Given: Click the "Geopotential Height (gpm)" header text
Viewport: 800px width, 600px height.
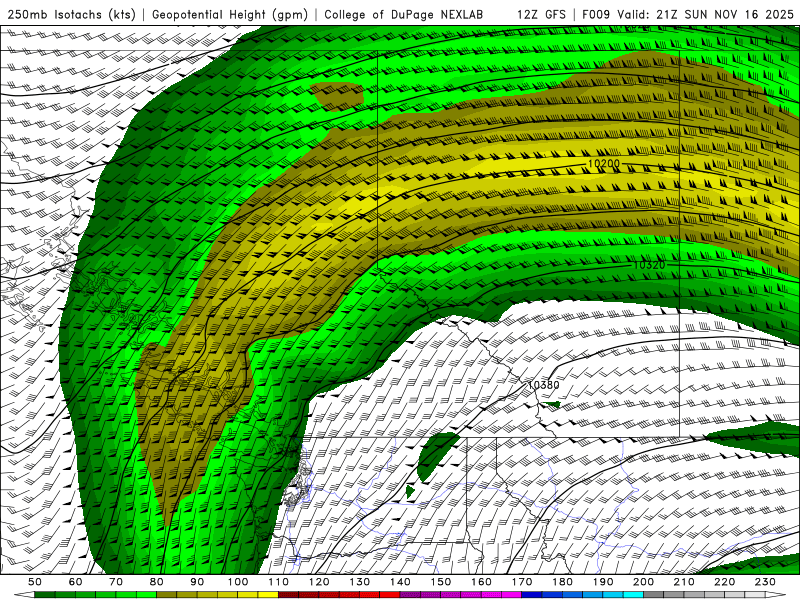Looking at the screenshot, I should [230, 14].
